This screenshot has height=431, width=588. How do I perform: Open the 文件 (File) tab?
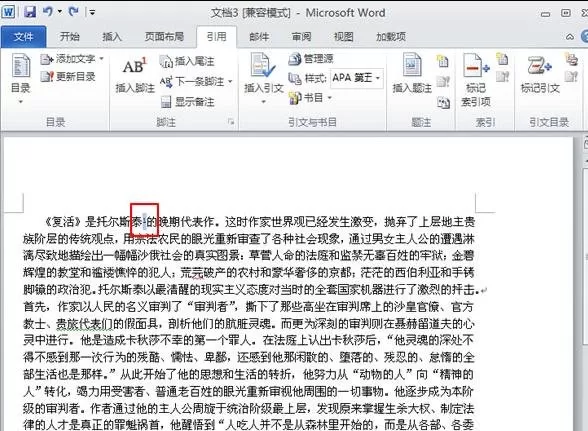[x=23, y=37]
